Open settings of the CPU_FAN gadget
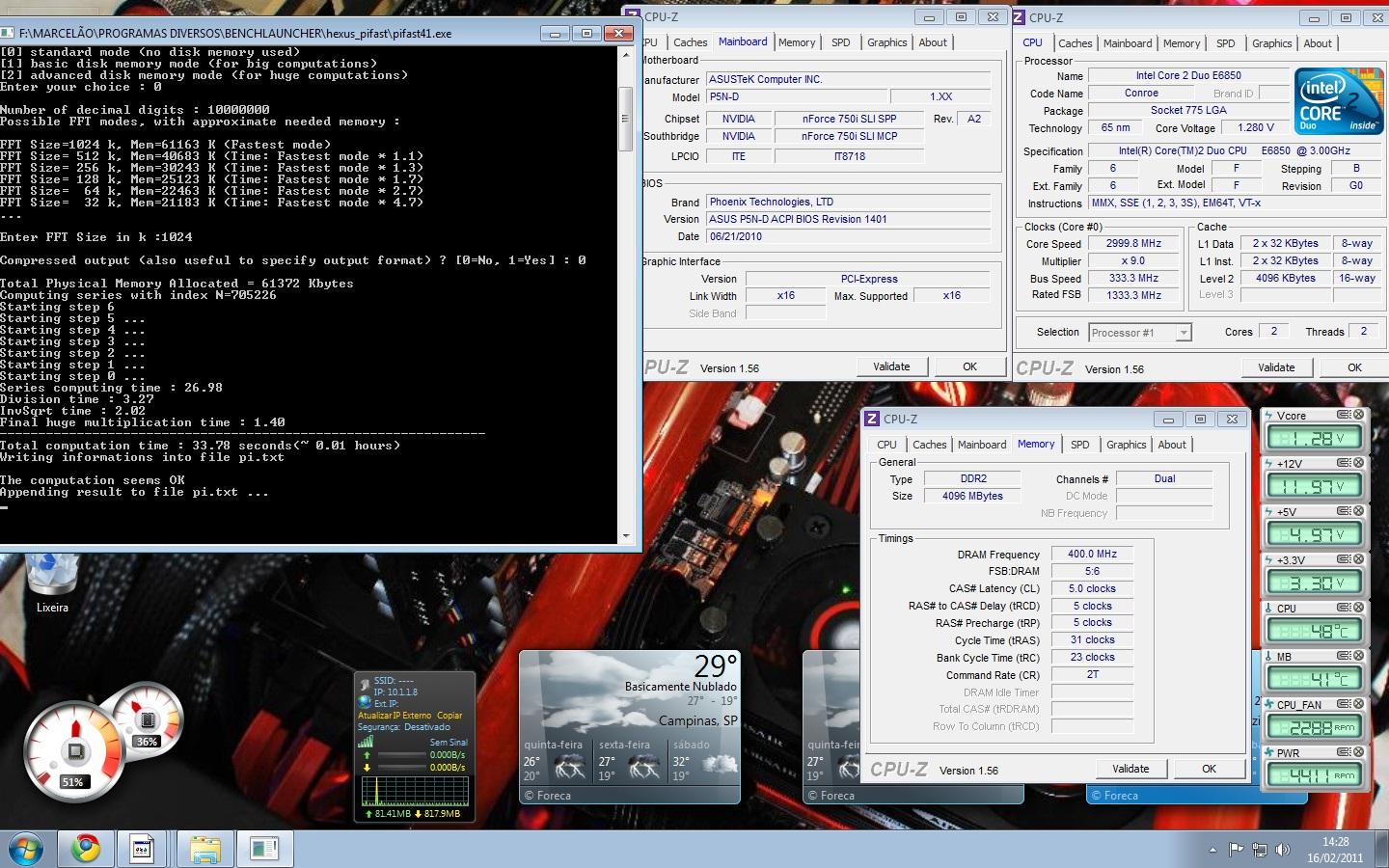The width and height of the screenshot is (1389, 868). point(1343,704)
